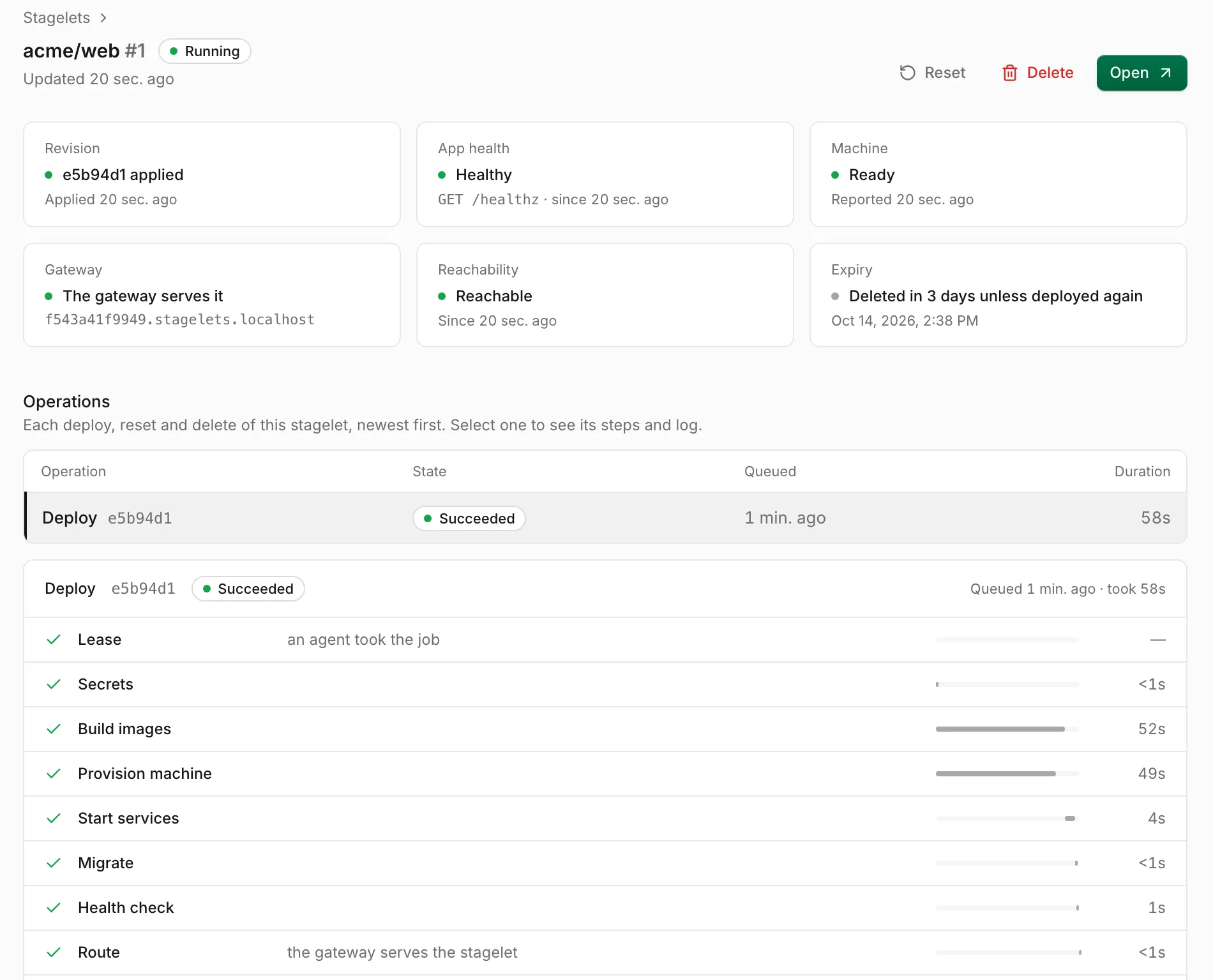Click the Reset button label
1213x980 pixels.
[945, 73]
